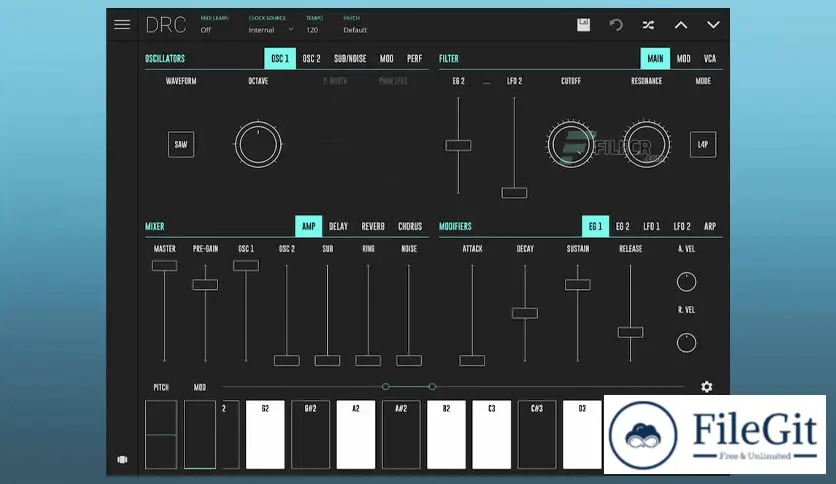Click the MIDI icon in the bottom-left sidebar
Image resolution: width=836 pixels, height=484 pixels.
tap(122, 460)
